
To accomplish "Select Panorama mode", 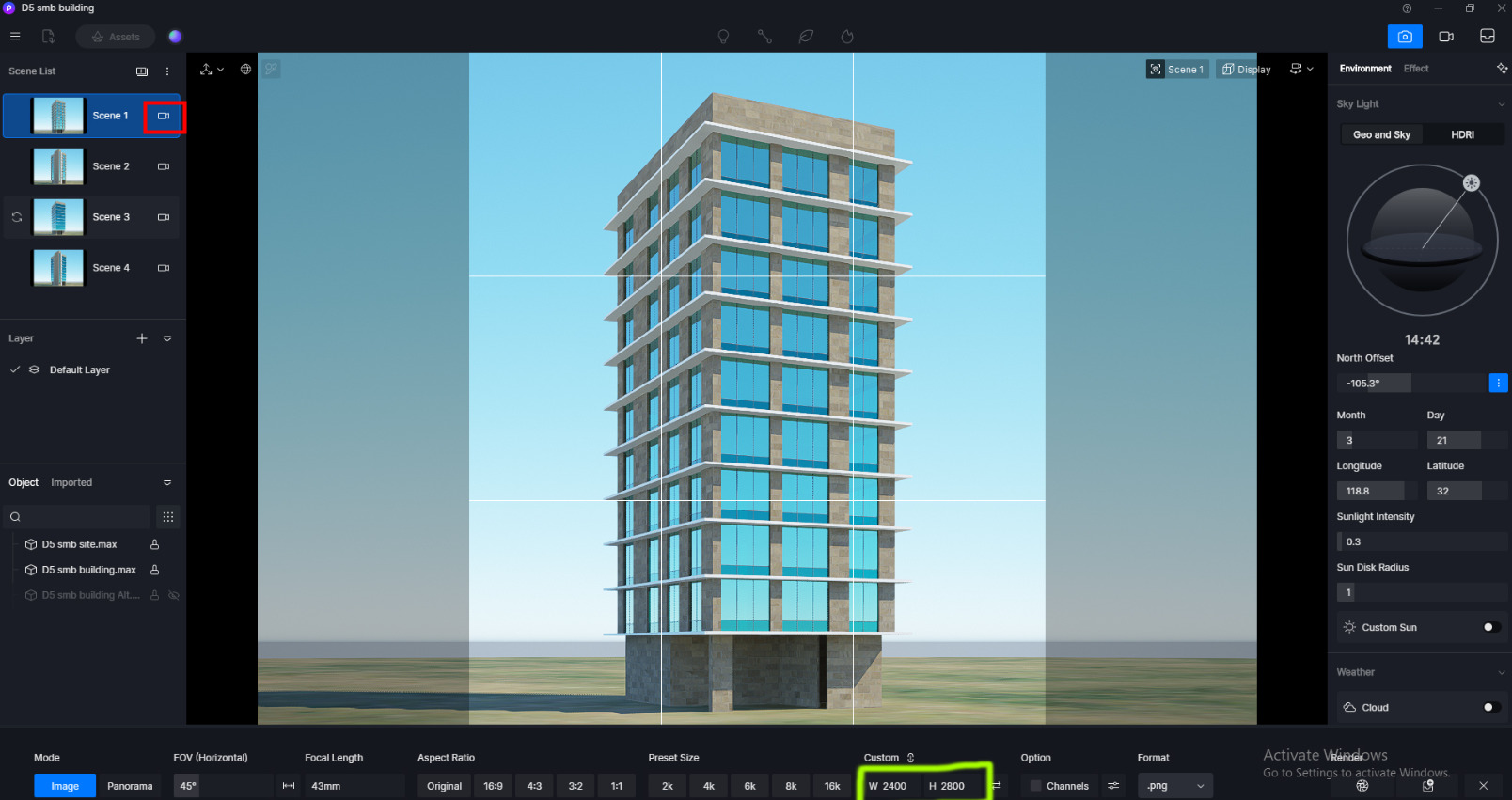I will [130, 786].
